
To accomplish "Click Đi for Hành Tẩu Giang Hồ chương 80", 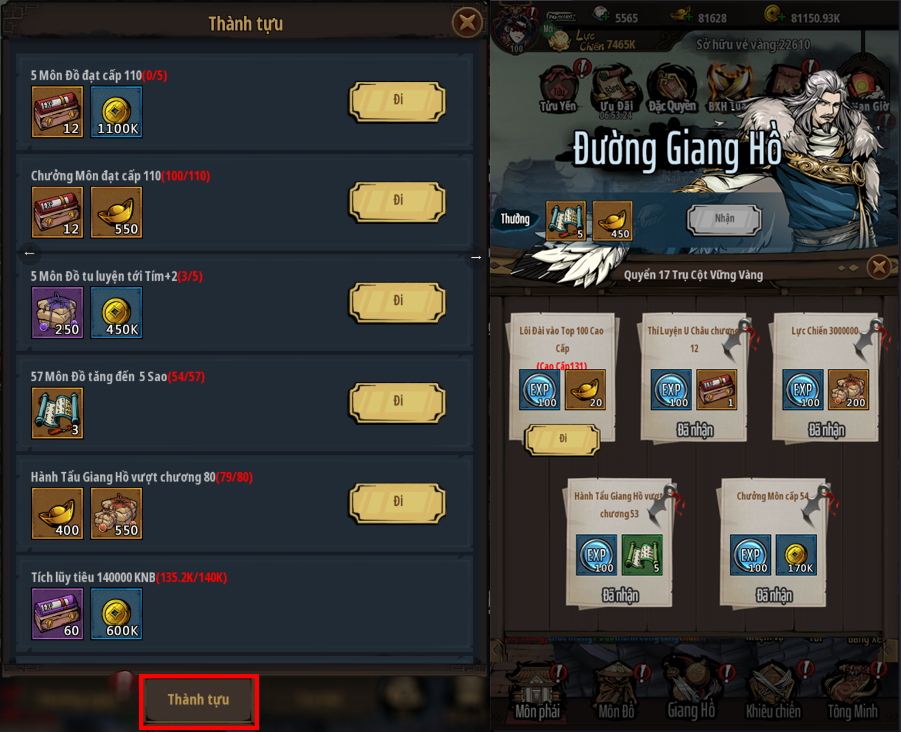I will point(398,503).
